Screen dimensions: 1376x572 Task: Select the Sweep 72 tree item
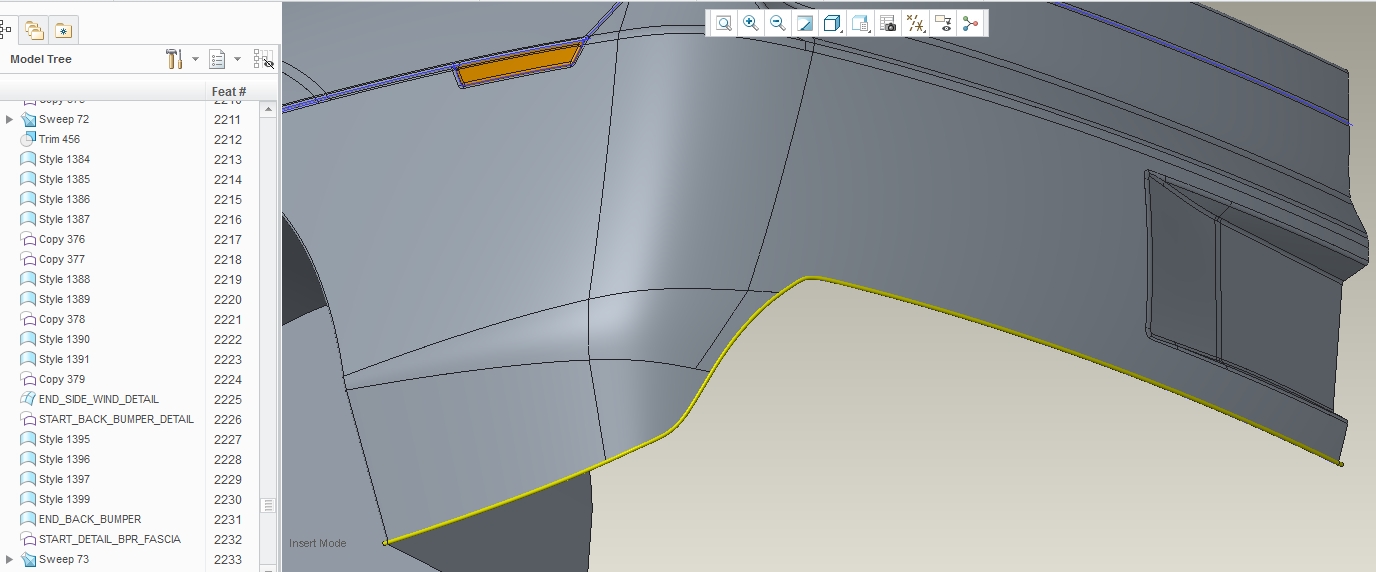(x=64, y=119)
